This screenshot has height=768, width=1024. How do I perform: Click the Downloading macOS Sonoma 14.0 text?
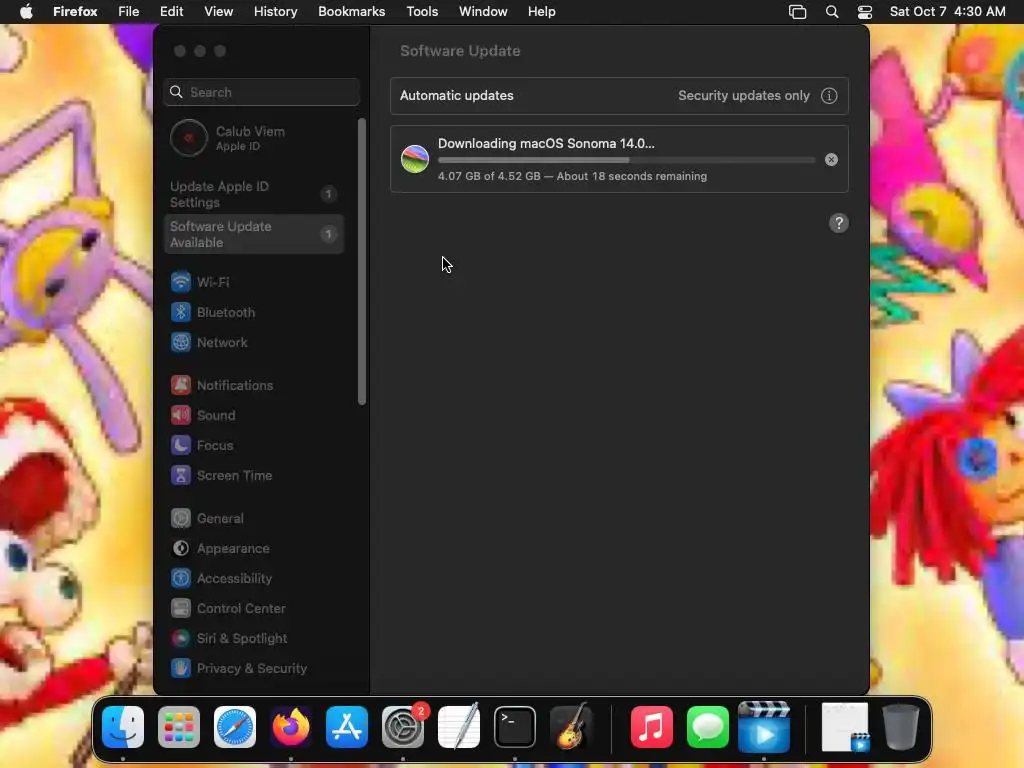(546, 144)
